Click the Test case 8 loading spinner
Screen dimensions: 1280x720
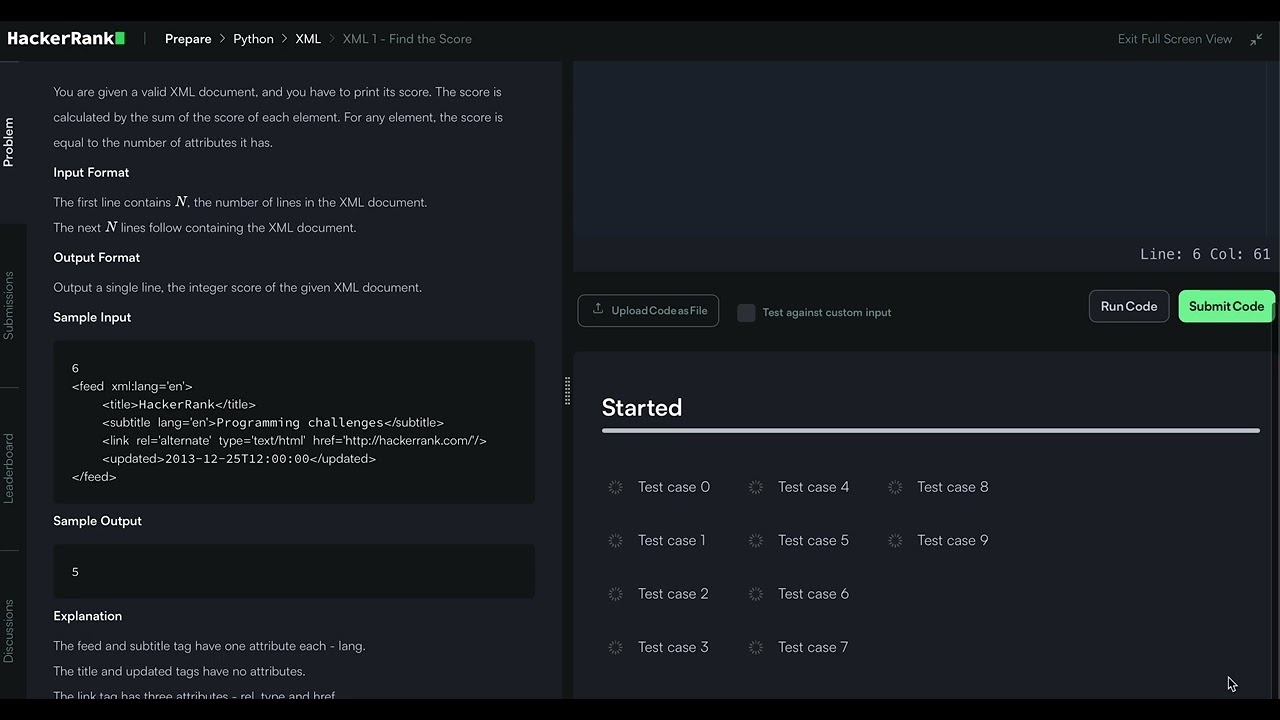[895, 487]
